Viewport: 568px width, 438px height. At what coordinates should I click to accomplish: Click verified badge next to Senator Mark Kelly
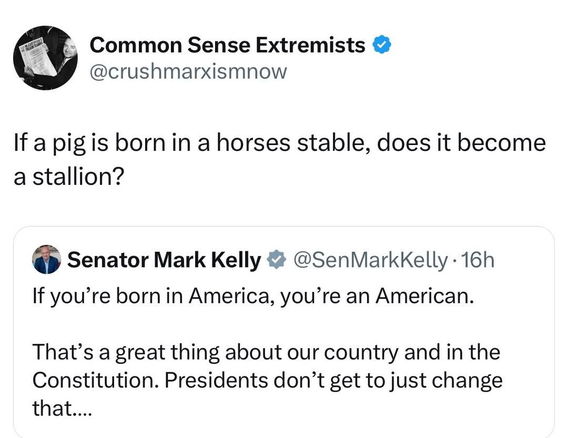277,259
